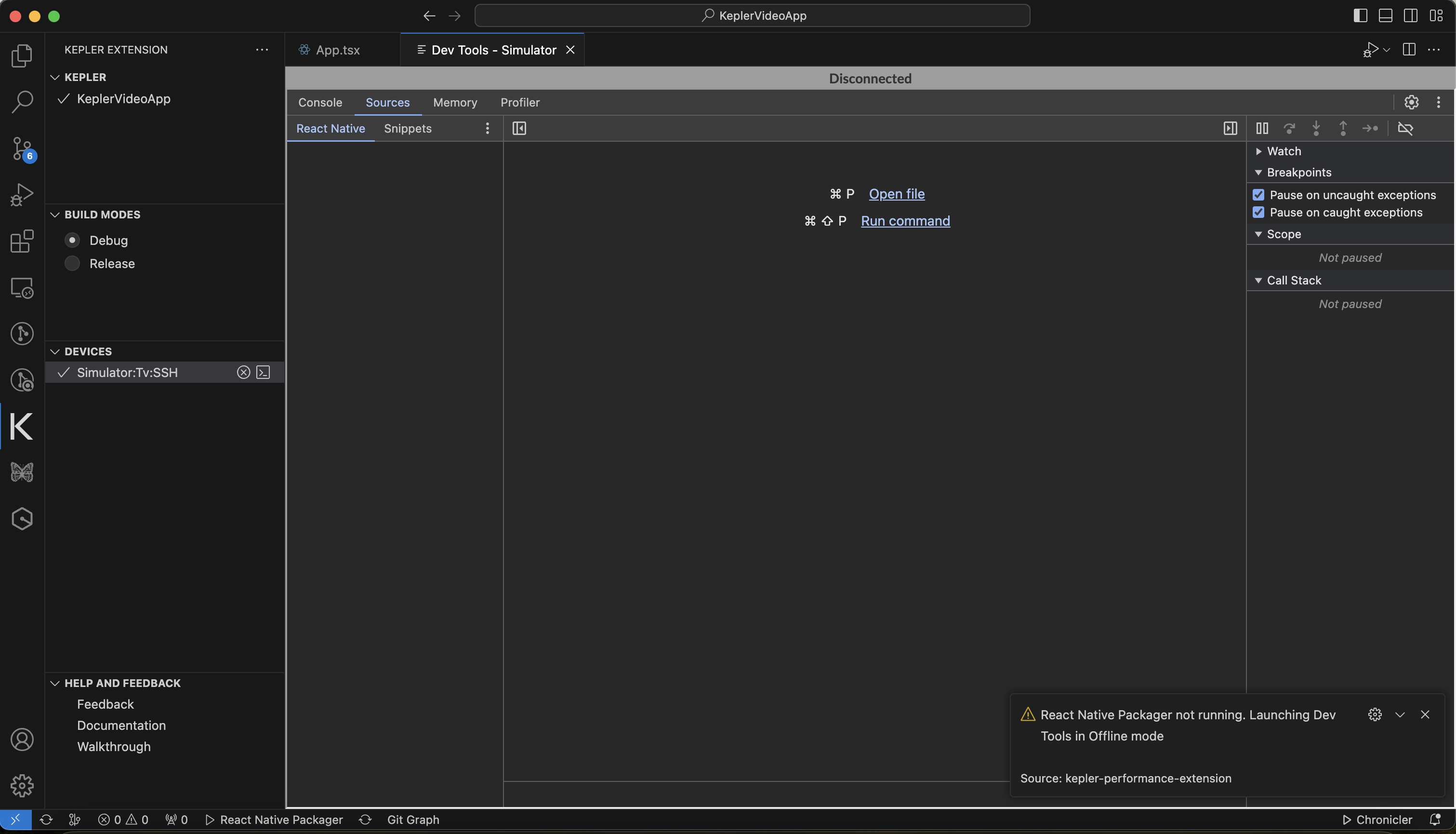Screen dimensions: 1456x834
Task: Open the Run and Debug view
Action: click(x=21, y=194)
